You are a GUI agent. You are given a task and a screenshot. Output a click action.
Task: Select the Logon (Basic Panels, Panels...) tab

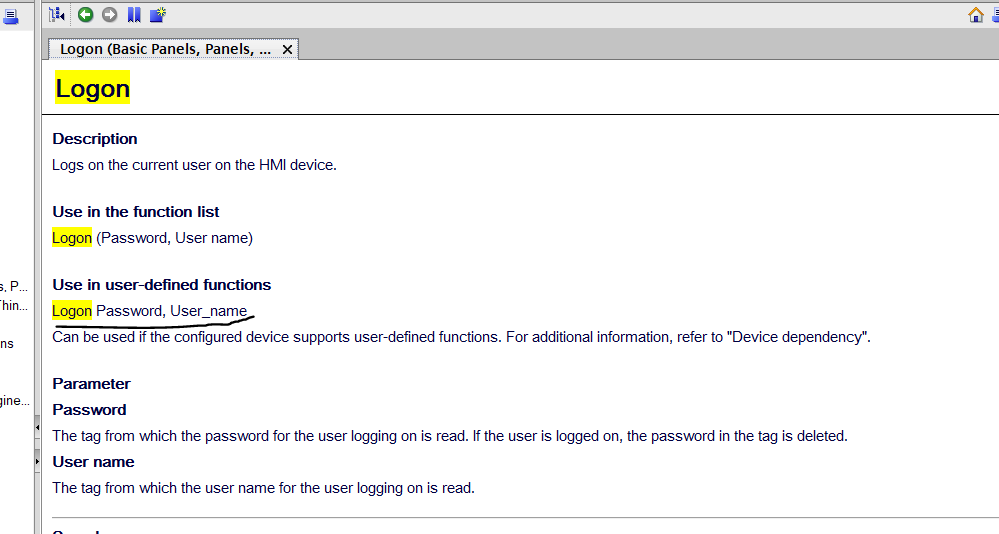(165, 49)
